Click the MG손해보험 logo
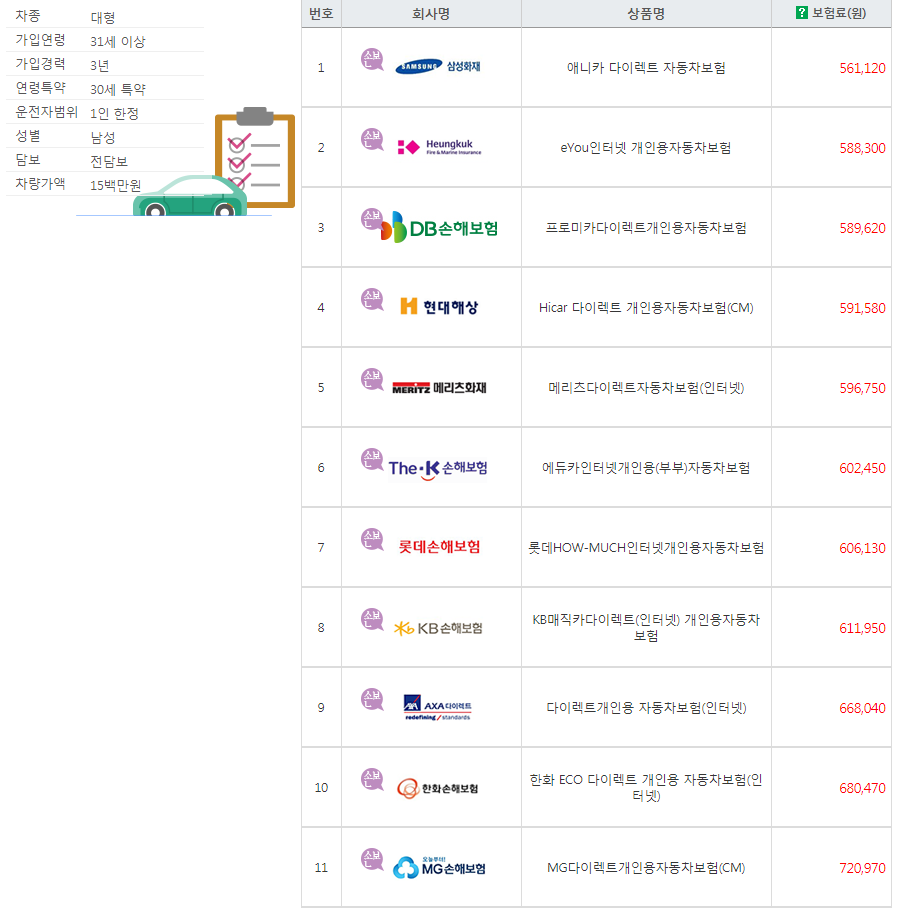 tap(439, 868)
